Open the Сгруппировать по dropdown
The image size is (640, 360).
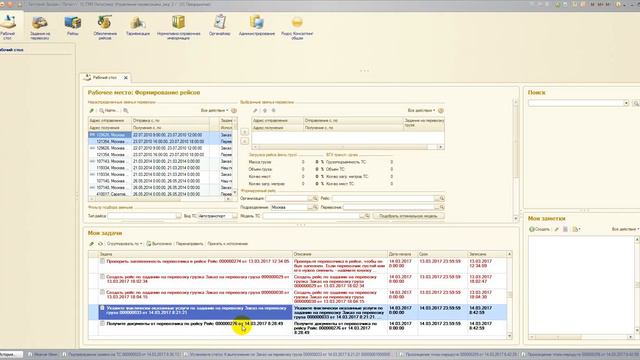(124, 244)
